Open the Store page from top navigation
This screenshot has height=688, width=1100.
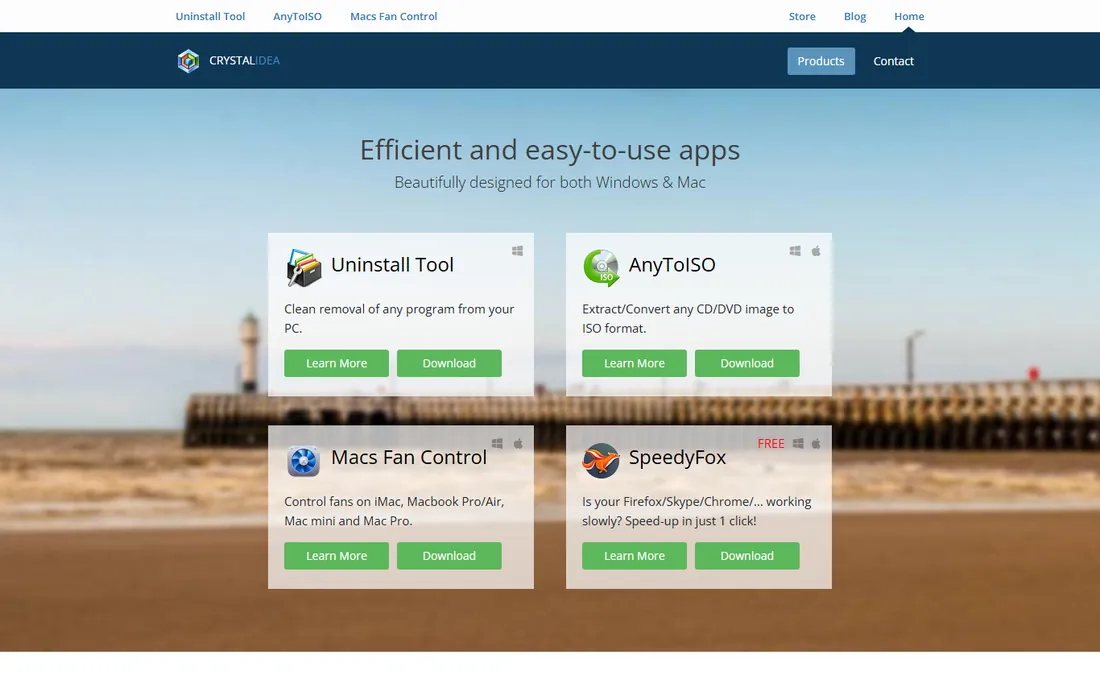click(x=802, y=16)
